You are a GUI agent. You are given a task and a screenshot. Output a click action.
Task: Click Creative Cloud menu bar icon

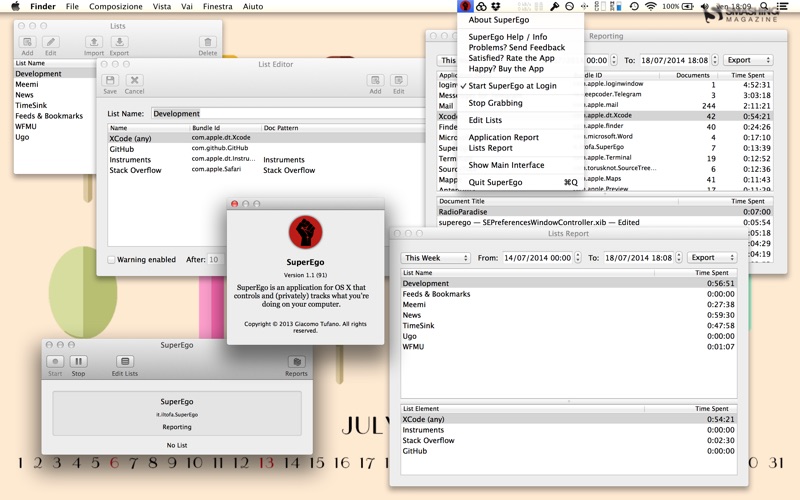(481, 6)
